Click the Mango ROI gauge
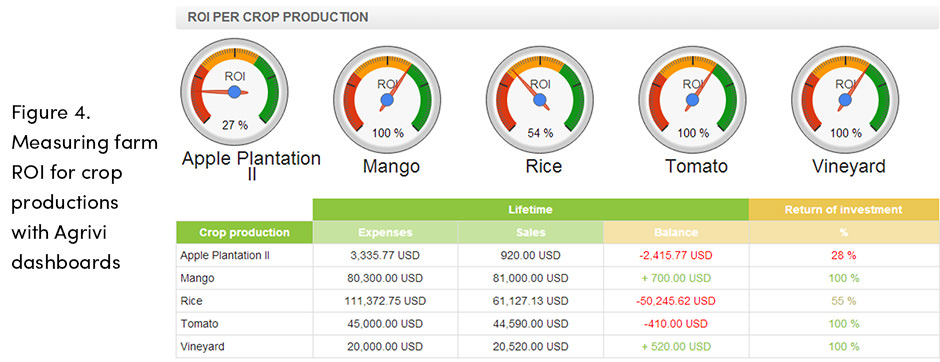The width and height of the screenshot is (940, 362). point(387,100)
